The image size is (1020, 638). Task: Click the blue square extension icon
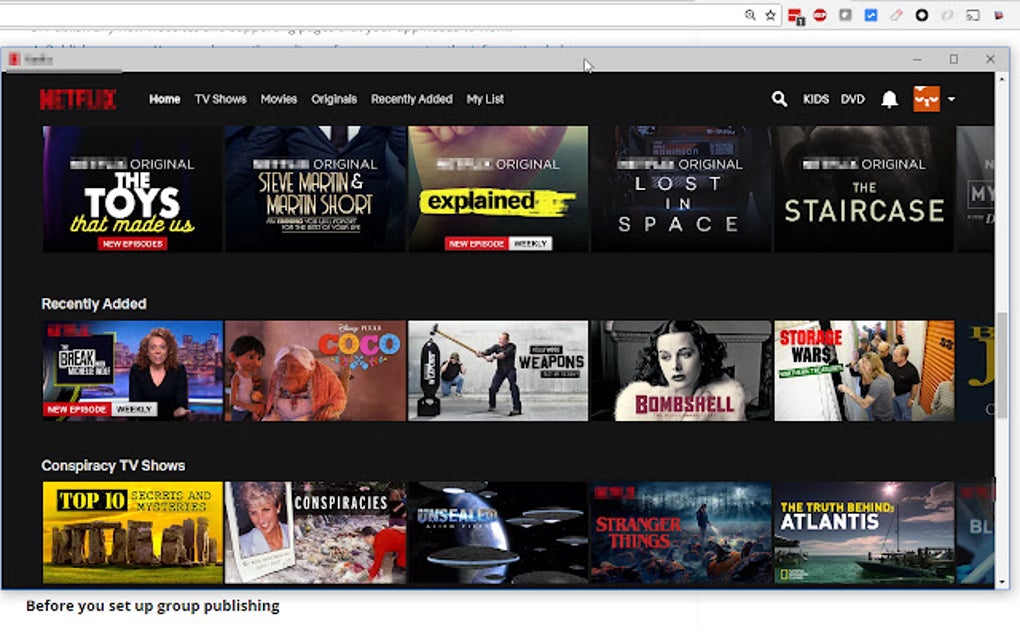click(x=870, y=15)
